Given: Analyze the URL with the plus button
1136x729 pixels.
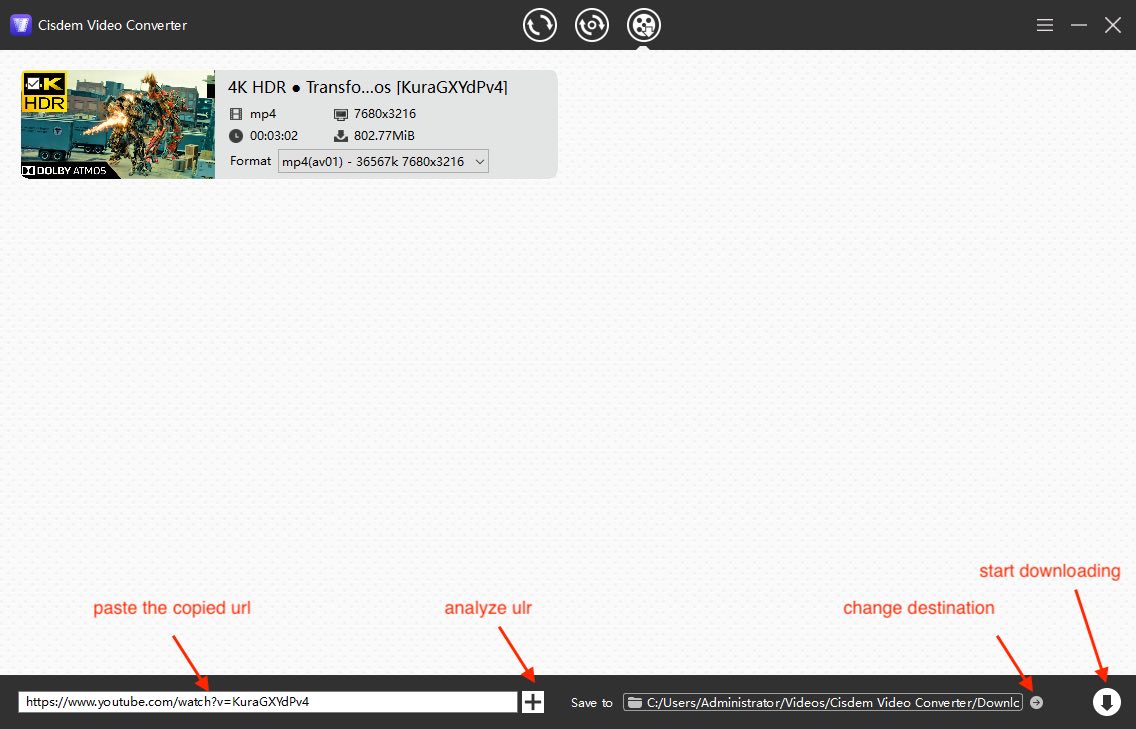Looking at the screenshot, I should tap(533, 701).
